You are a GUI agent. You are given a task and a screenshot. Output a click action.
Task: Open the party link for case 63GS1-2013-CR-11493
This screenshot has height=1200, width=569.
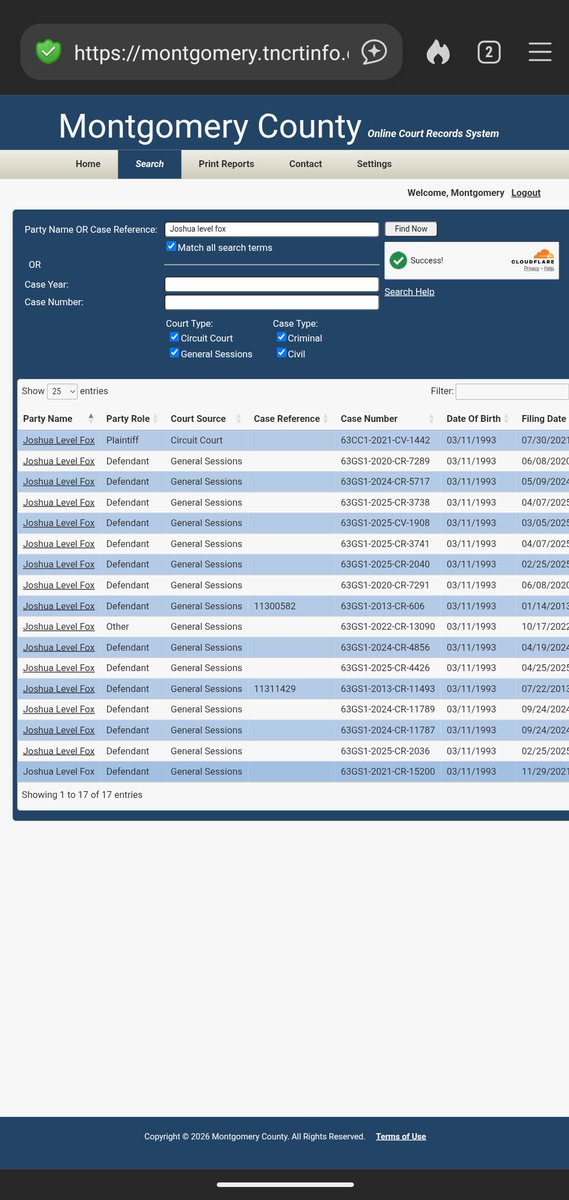(59, 689)
